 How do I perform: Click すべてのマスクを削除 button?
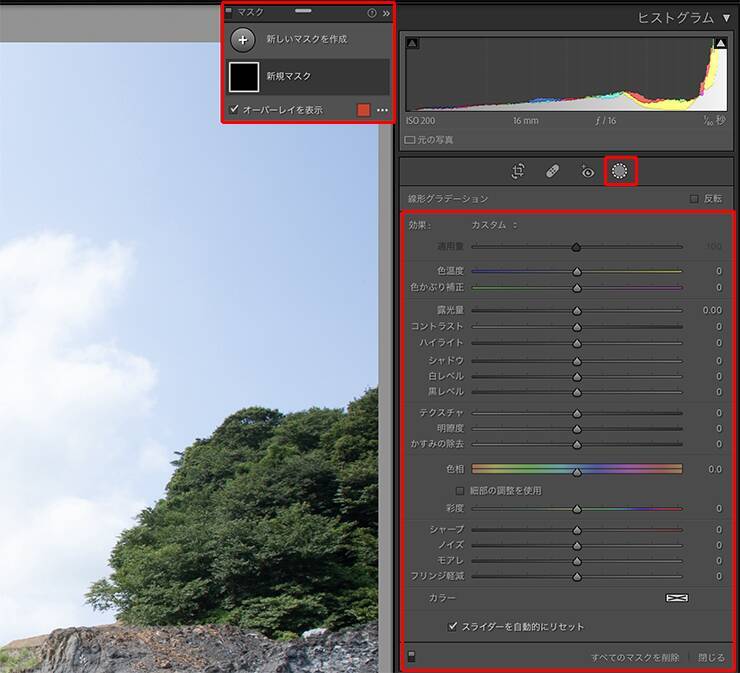[634, 657]
